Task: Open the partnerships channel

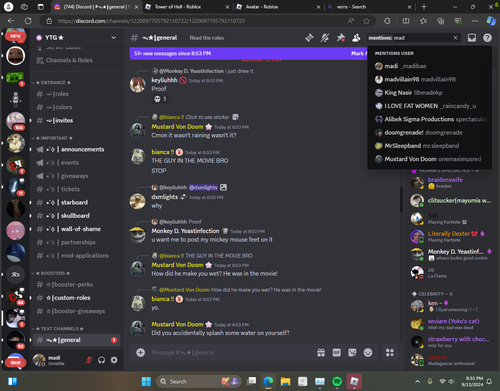Action: click(76, 242)
